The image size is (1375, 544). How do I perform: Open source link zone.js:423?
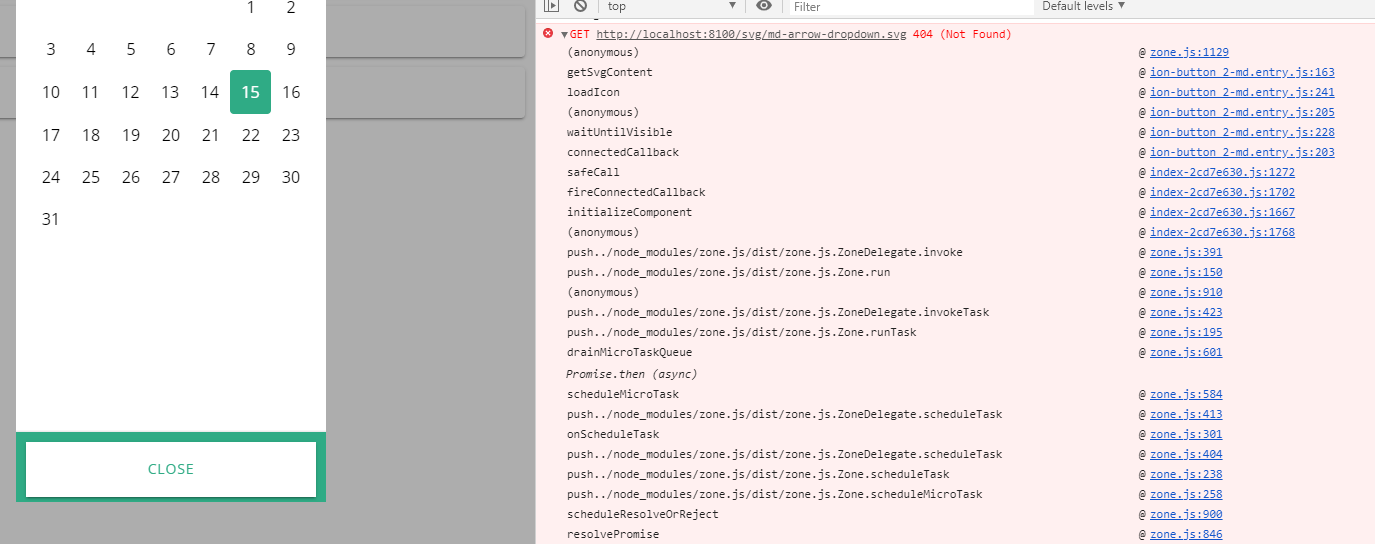point(1186,312)
